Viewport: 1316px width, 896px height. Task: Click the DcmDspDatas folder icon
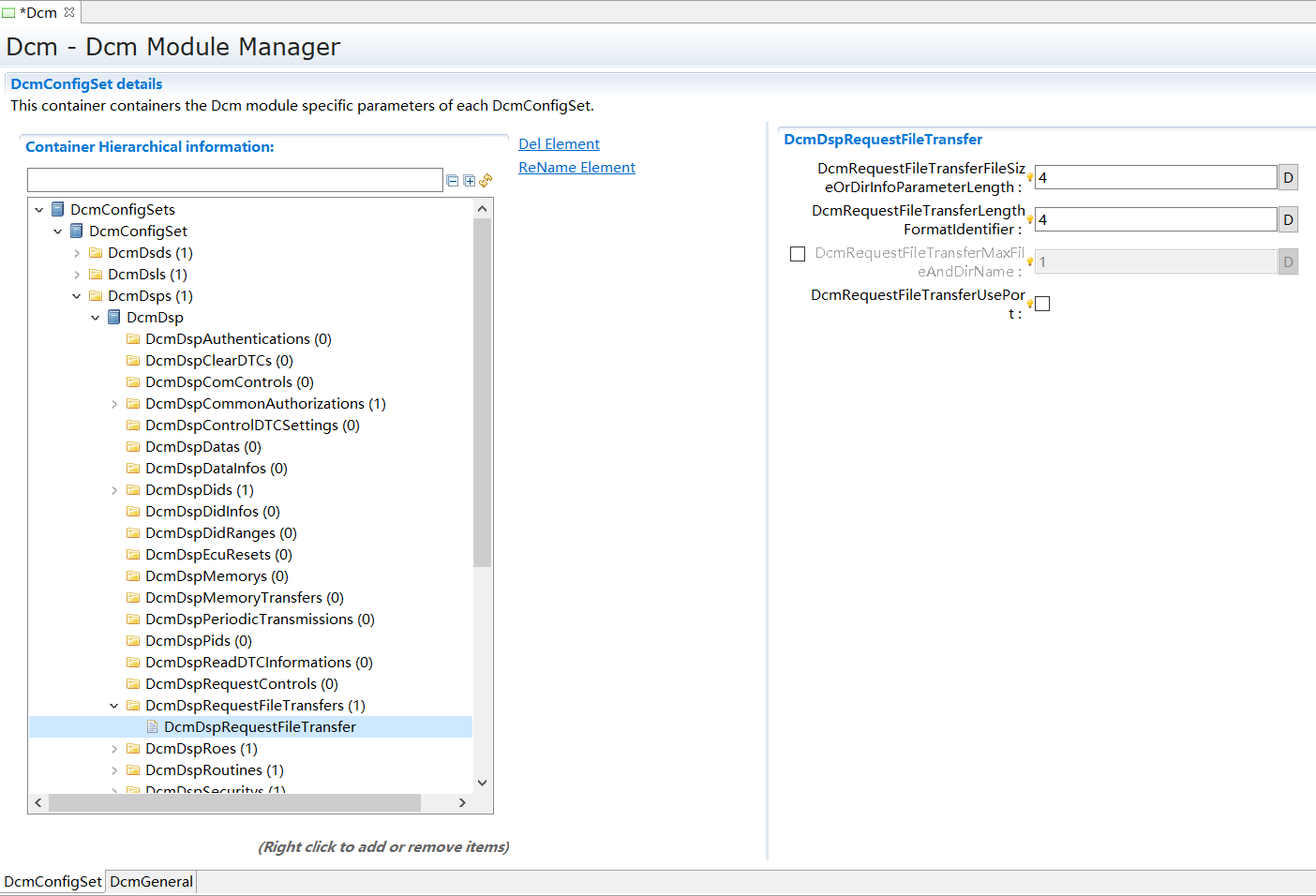coord(134,446)
